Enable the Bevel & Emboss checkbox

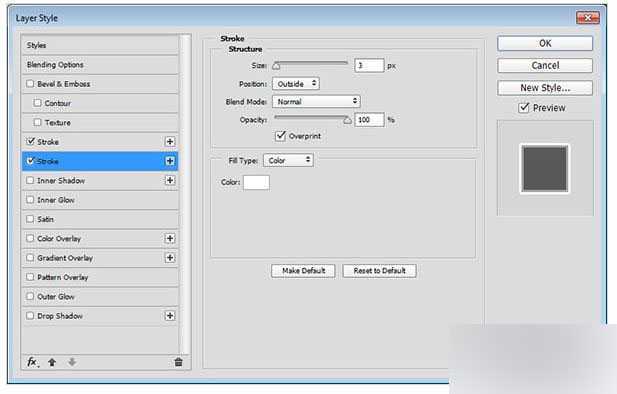click(30, 84)
